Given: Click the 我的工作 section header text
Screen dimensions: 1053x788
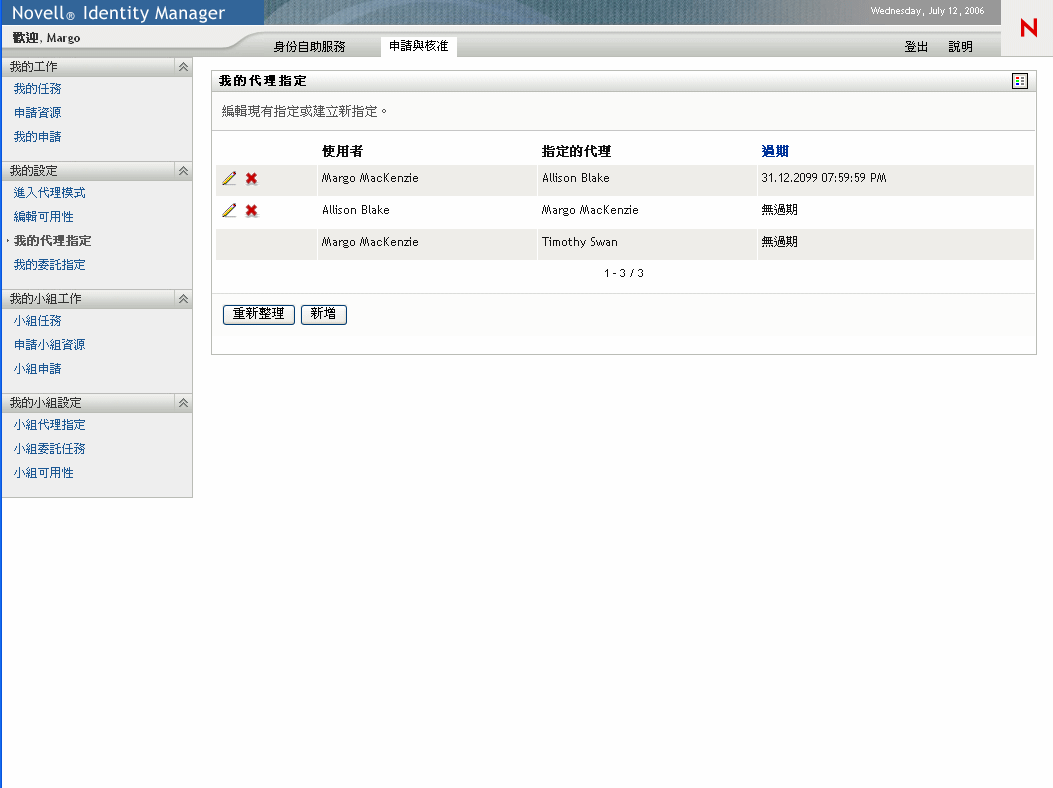Looking at the screenshot, I should [x=34, y=67].
